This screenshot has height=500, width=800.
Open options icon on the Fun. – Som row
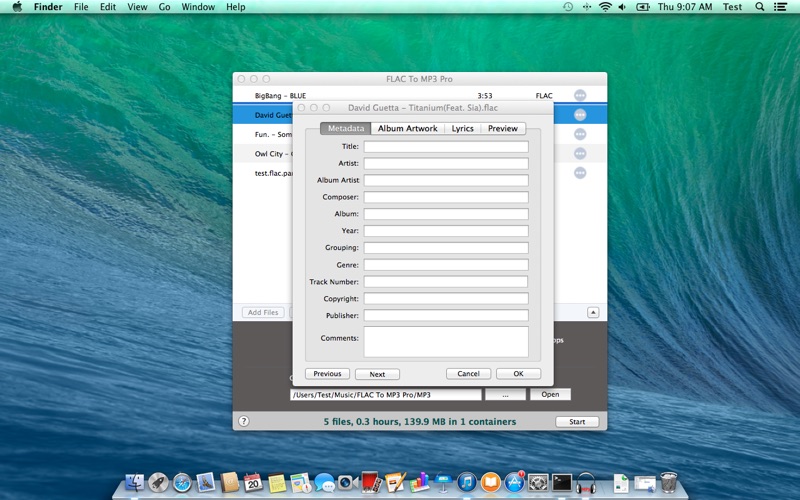click(580, 134)
